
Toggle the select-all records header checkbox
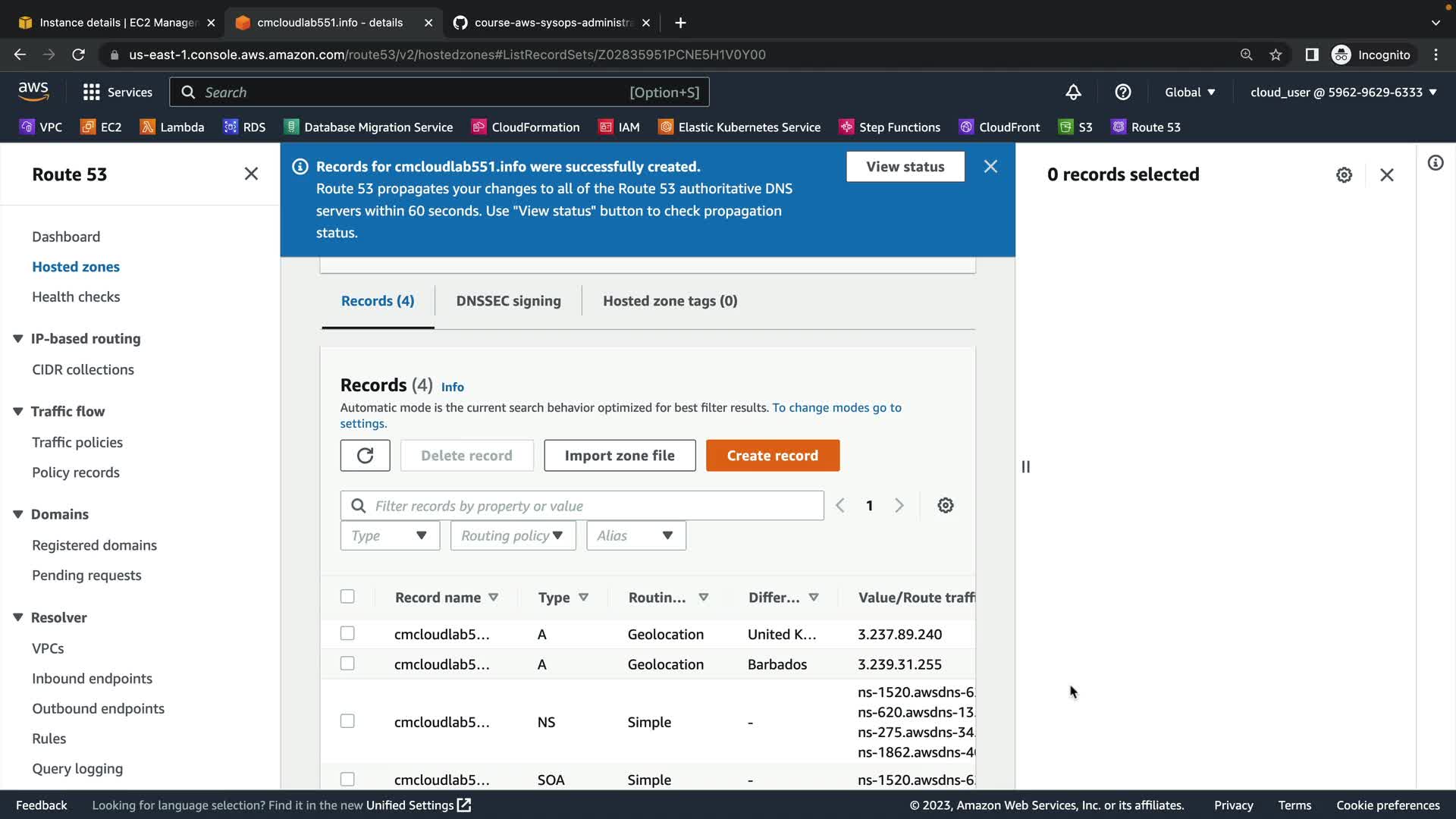point(347,597)
